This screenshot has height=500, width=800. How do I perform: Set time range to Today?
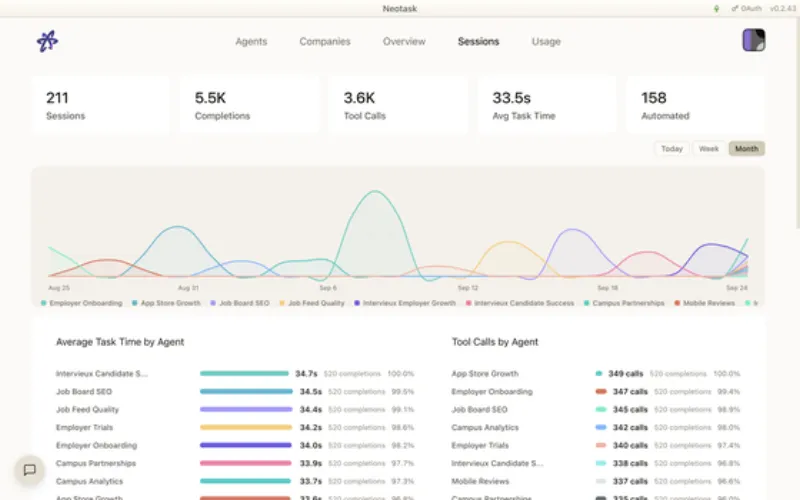click(671, 148)
